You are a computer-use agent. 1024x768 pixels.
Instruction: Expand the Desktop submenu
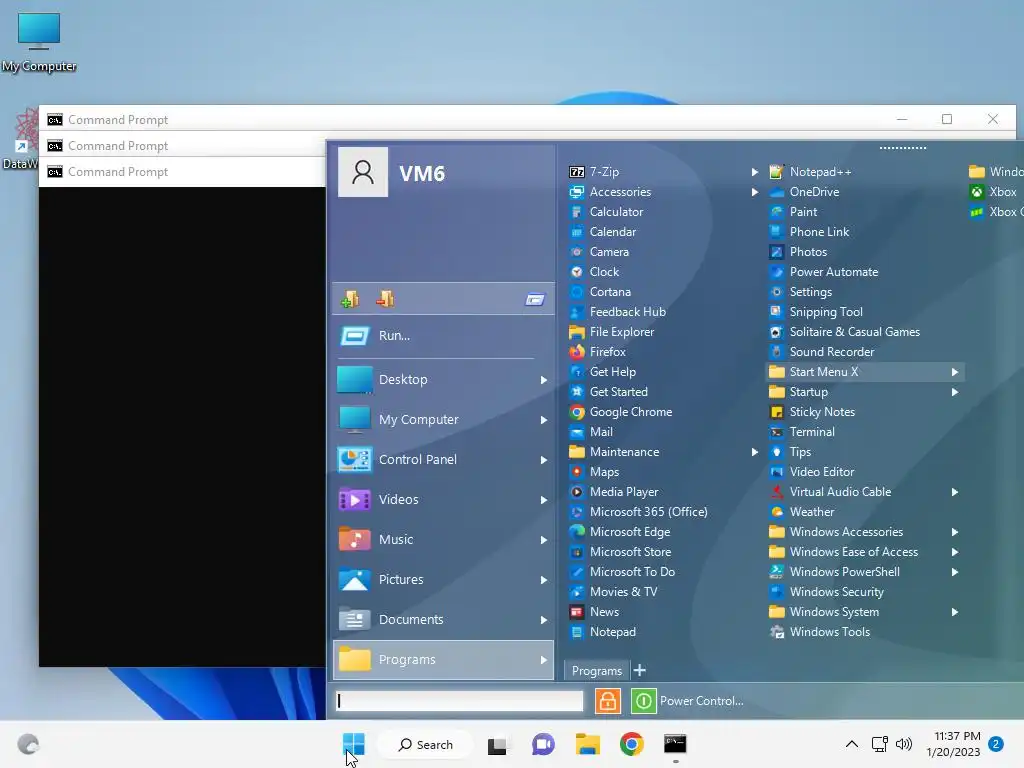point(543,380)
